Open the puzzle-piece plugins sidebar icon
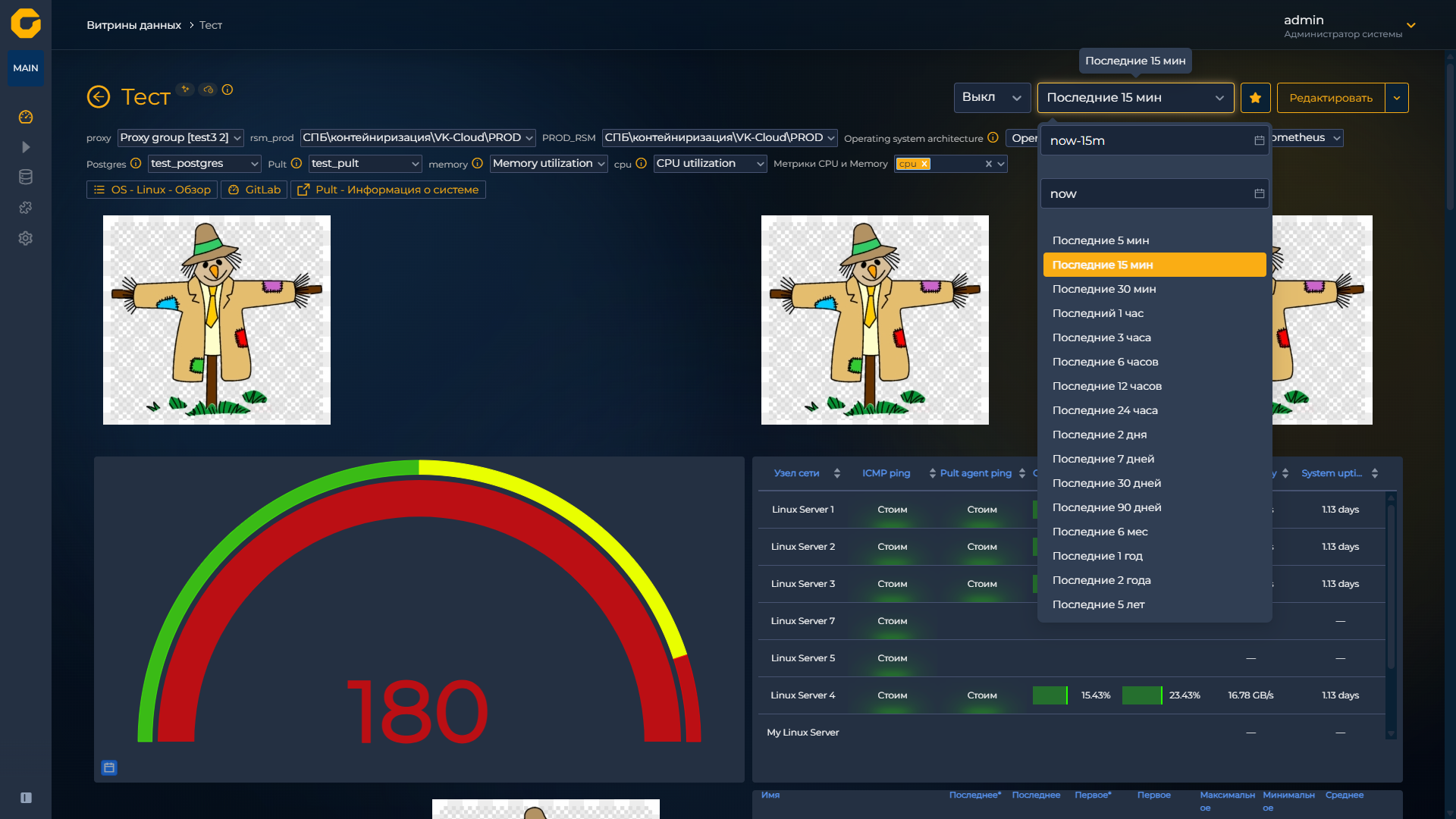This screenshot has height=819, width=1456. pos(26,208)
